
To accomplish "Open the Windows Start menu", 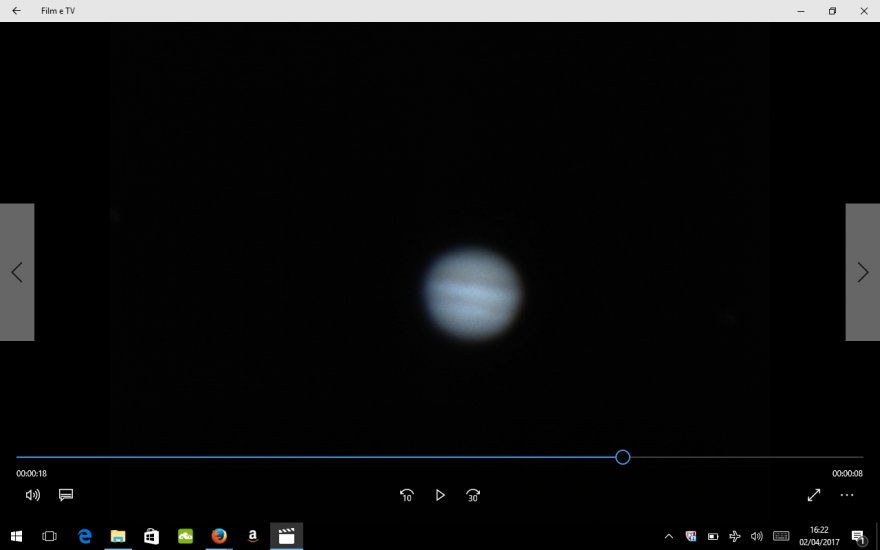I will click(x=16, y=536).
